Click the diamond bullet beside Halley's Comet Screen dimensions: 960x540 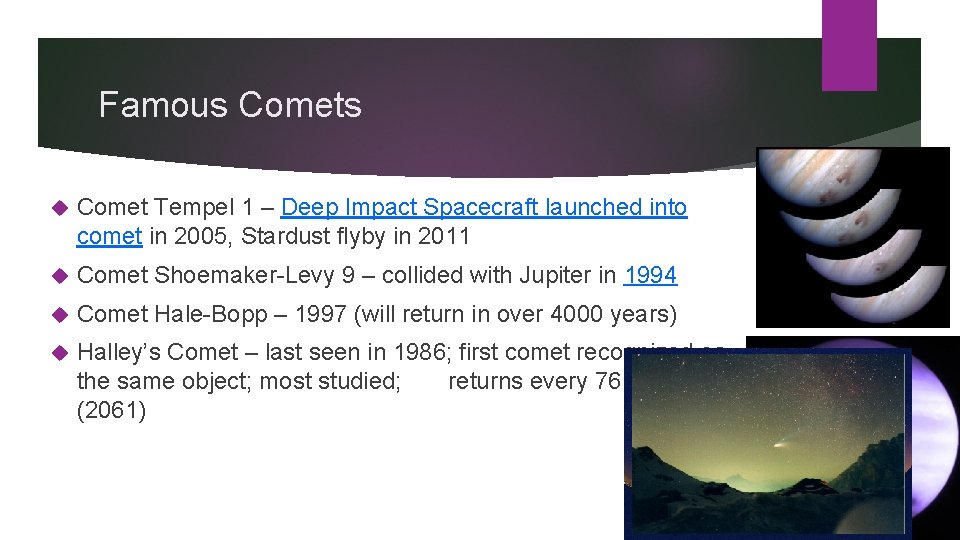tap(60, 353)
